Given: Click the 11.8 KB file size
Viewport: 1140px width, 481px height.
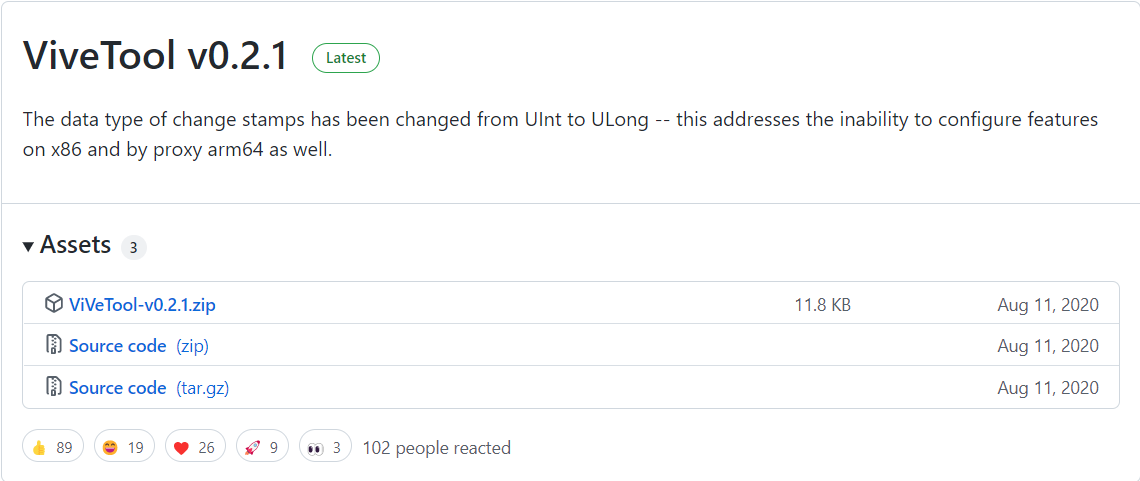Looking at the screenshot, I should pos(822,305).
